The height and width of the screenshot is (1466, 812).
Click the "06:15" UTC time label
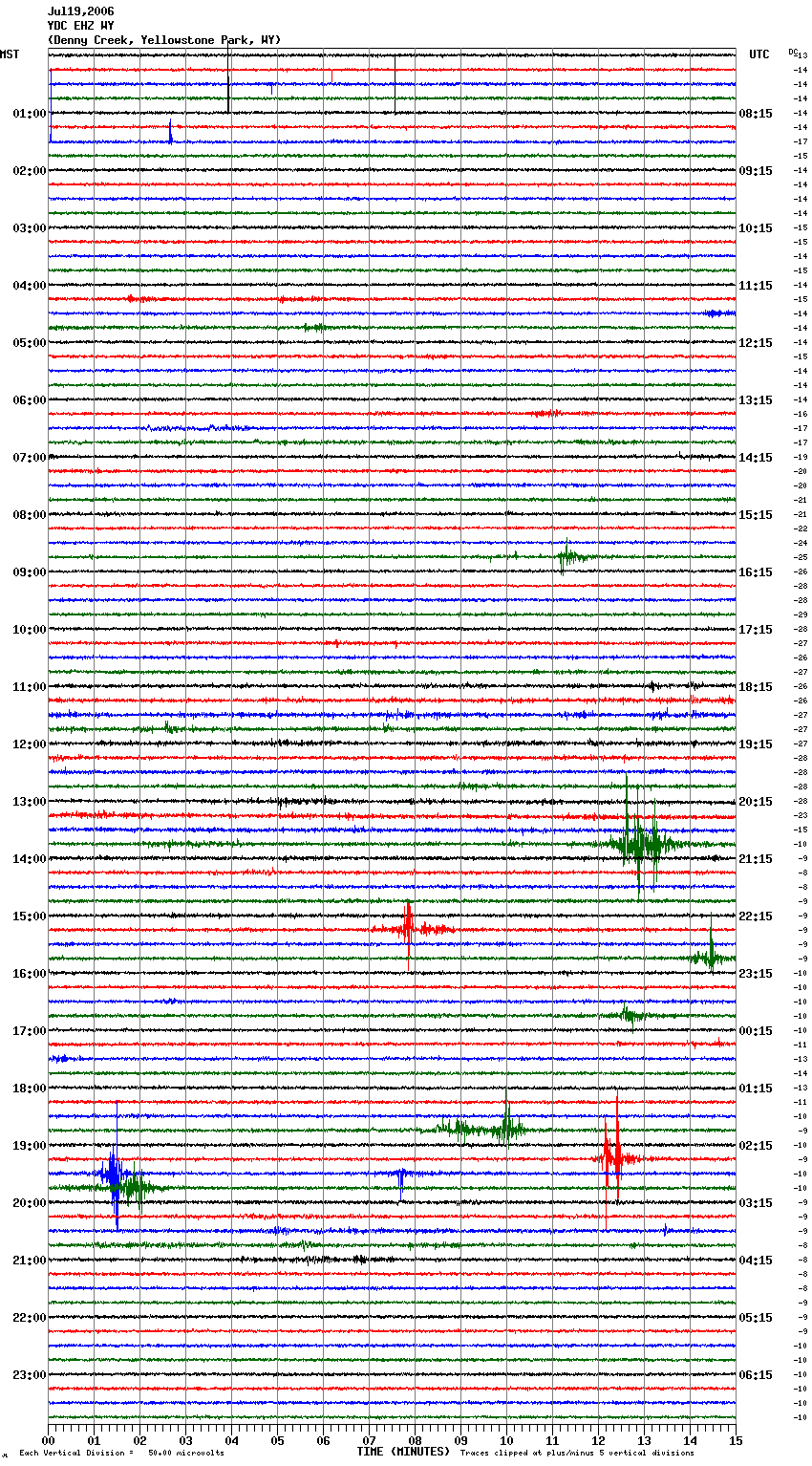756,1375
